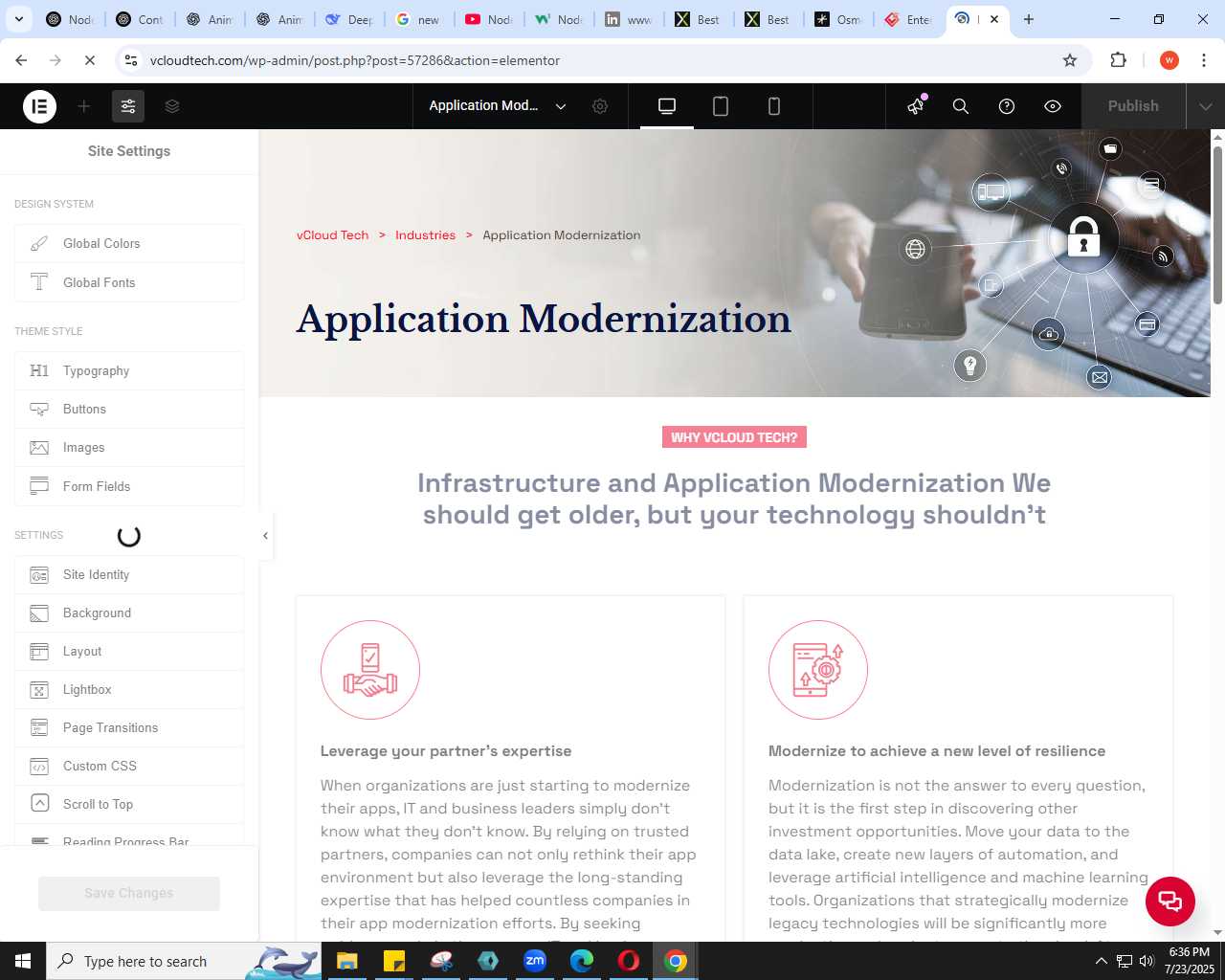Screen dimensions: 1225x980
Task: Open the Chrome three-dot menu
Action: tap(1204, 60)
